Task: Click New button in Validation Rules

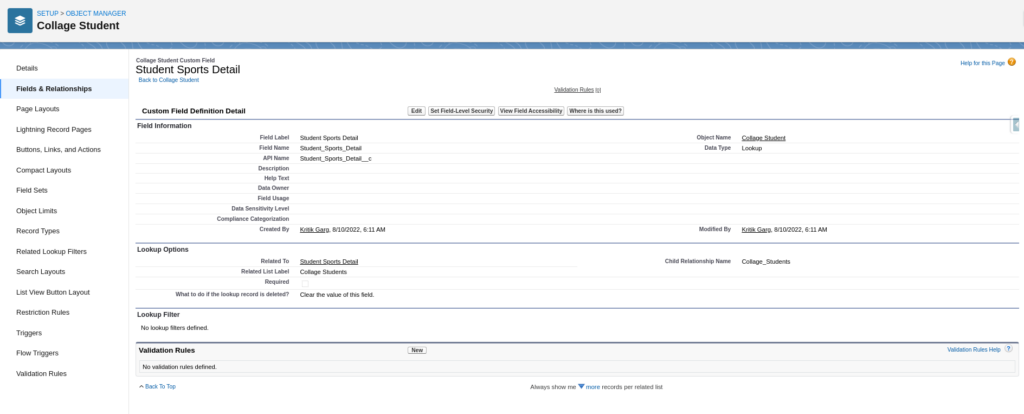Action: click(x=417, y=350)
